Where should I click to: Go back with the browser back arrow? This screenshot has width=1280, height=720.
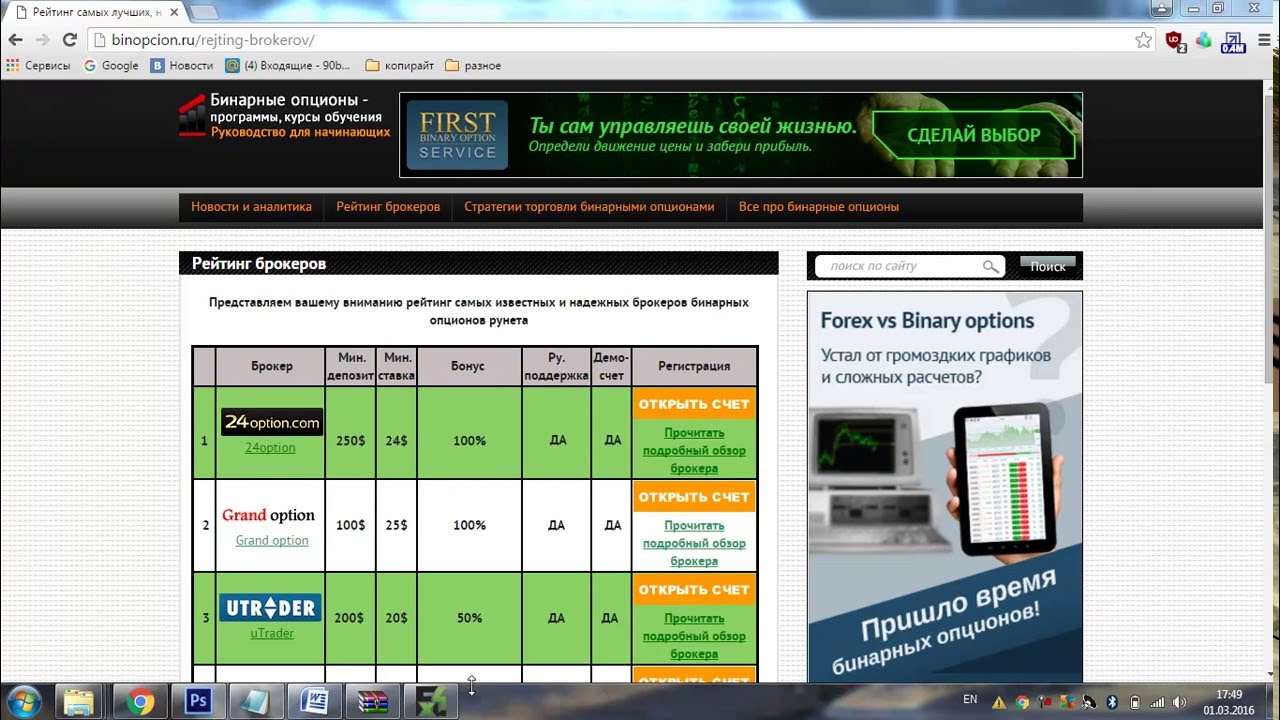click(15, 40)
